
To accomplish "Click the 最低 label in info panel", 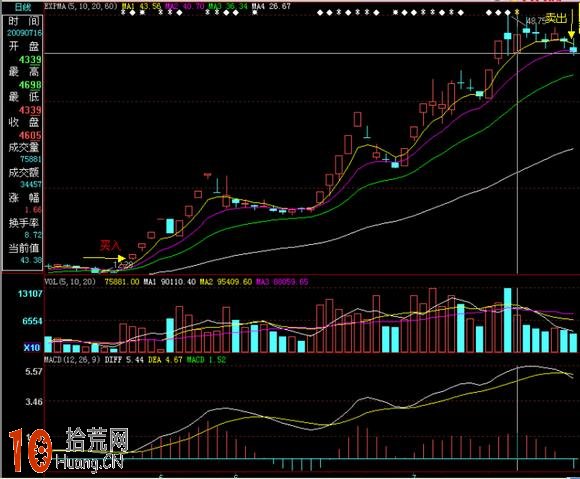I will point(24,97).
